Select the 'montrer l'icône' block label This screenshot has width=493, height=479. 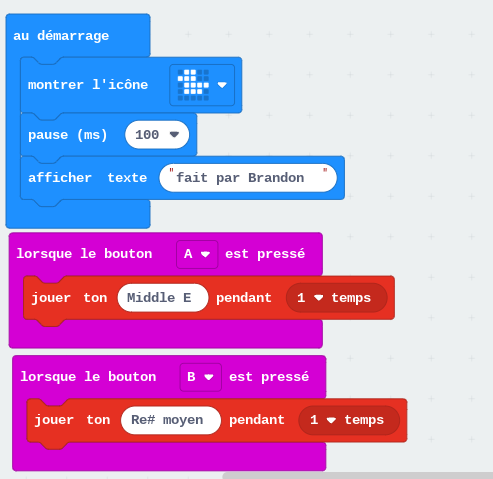(x=88, y=85)
